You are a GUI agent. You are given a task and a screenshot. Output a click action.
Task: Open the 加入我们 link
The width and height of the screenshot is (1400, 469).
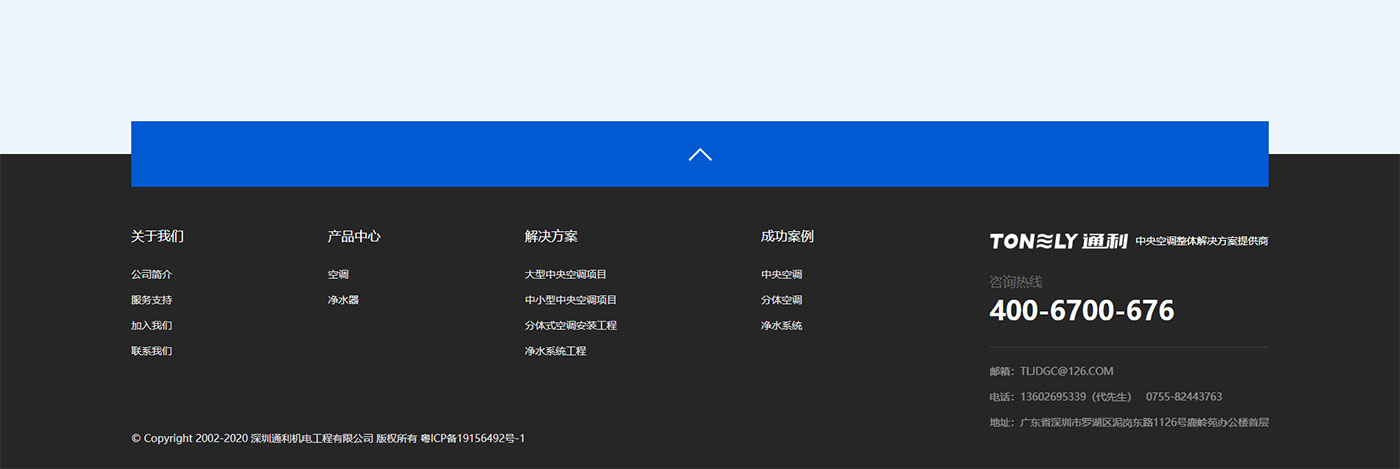pyautogui.click(x=151, y=326)
